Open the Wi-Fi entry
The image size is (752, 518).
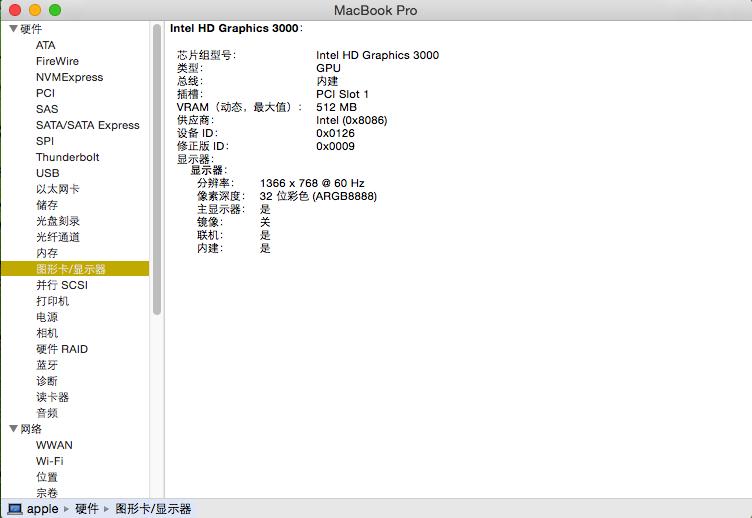coord(49,461)
